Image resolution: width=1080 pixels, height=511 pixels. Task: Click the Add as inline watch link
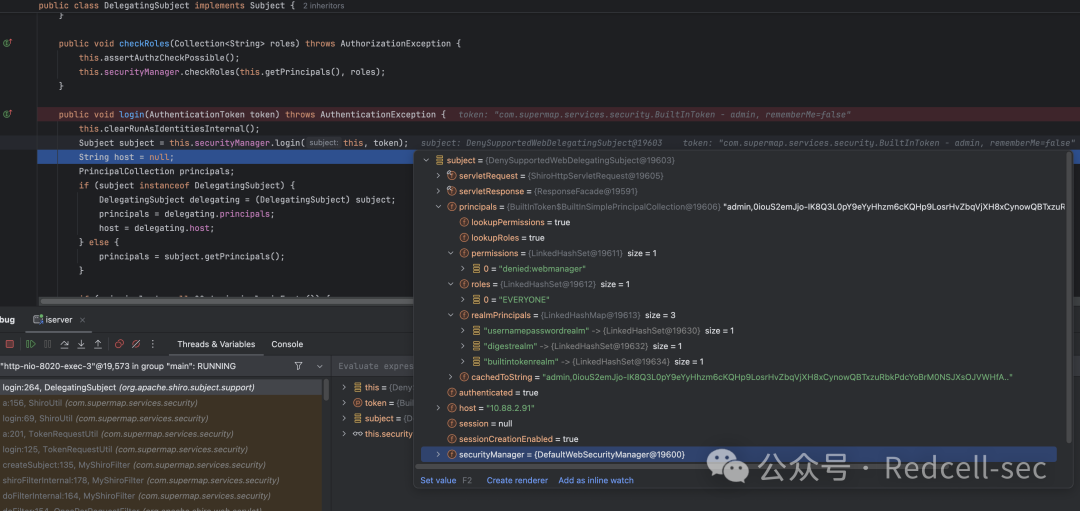point(596,481)
